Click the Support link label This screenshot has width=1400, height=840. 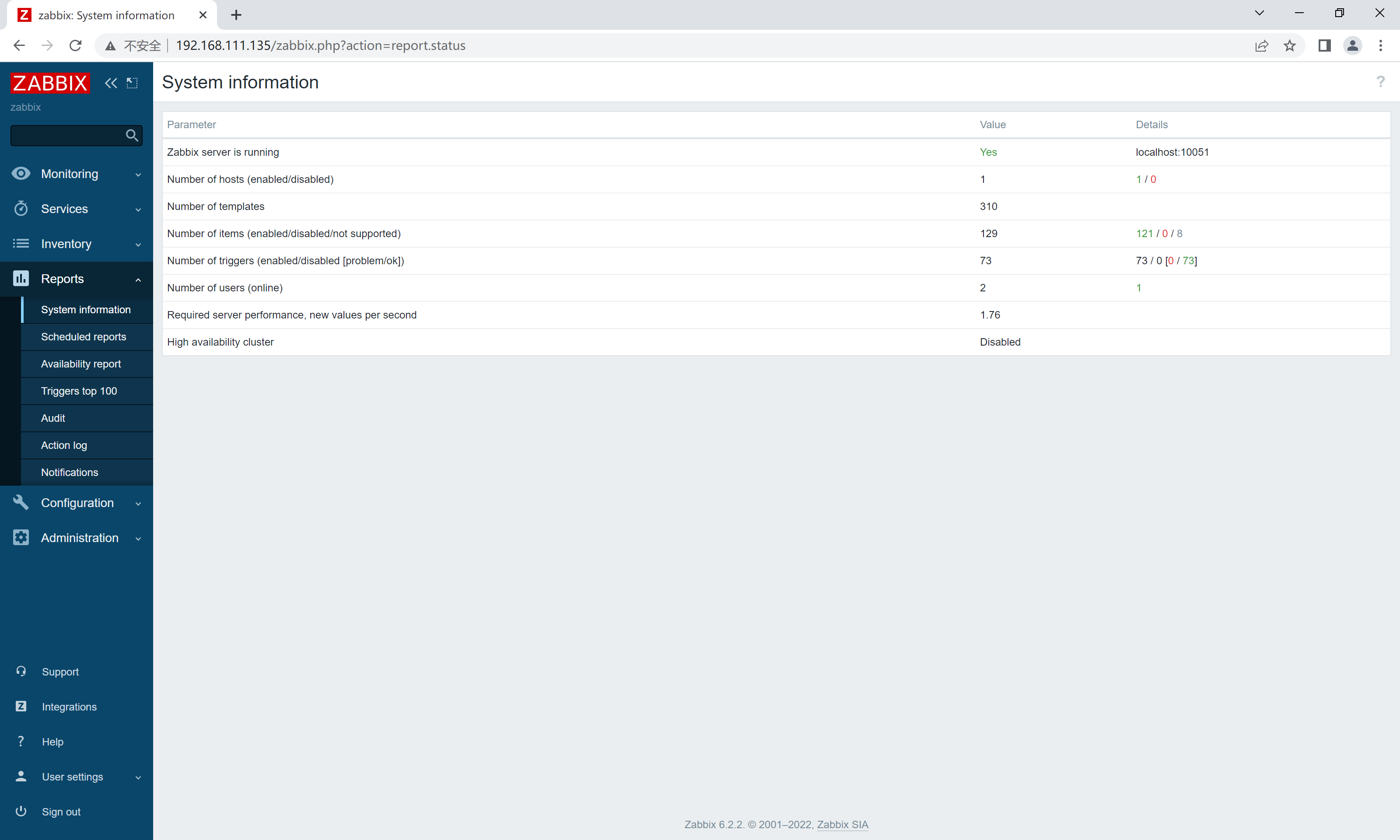point(60,672)
